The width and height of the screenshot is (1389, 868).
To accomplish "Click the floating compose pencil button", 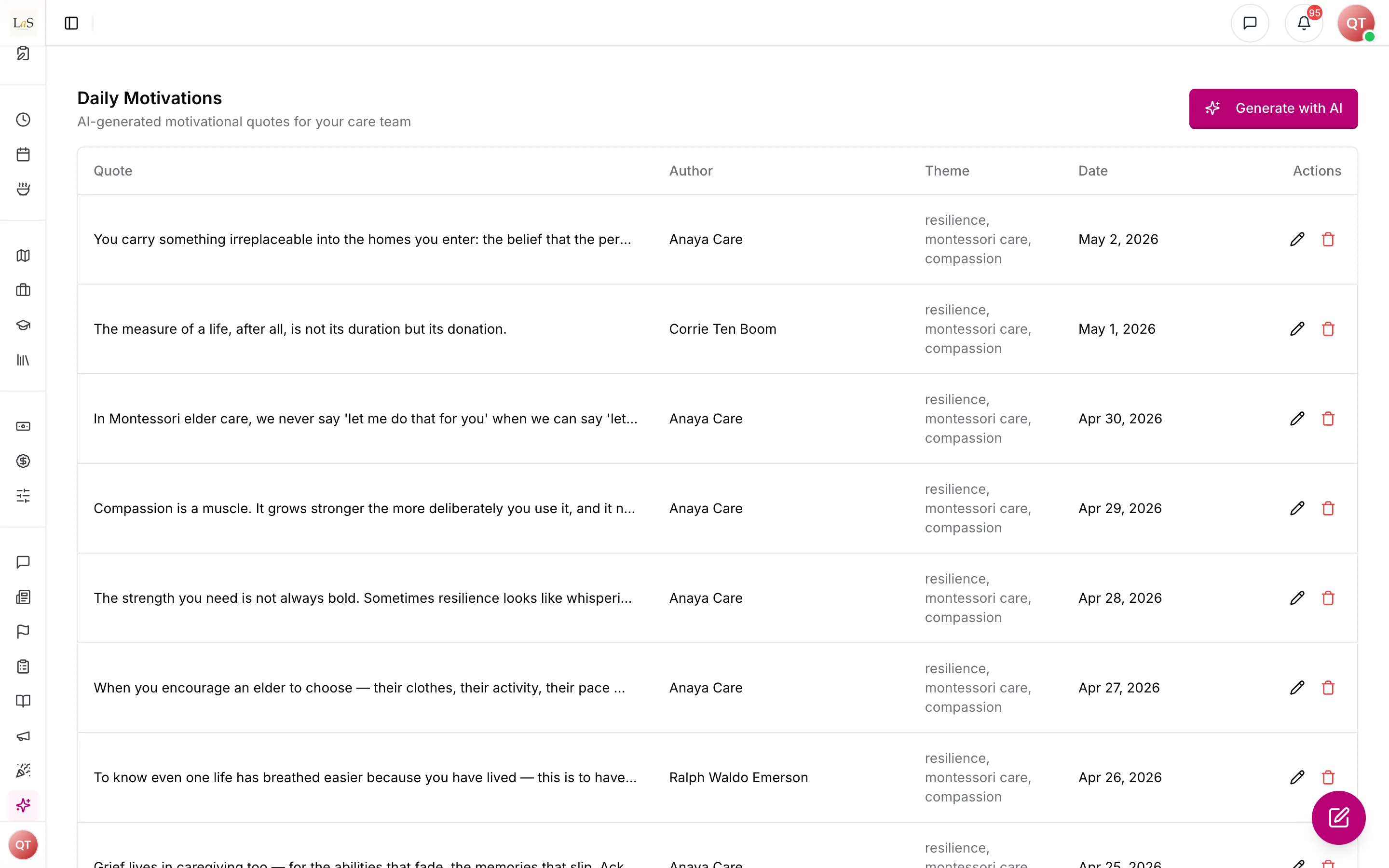I will click(x=1338, y=817).
